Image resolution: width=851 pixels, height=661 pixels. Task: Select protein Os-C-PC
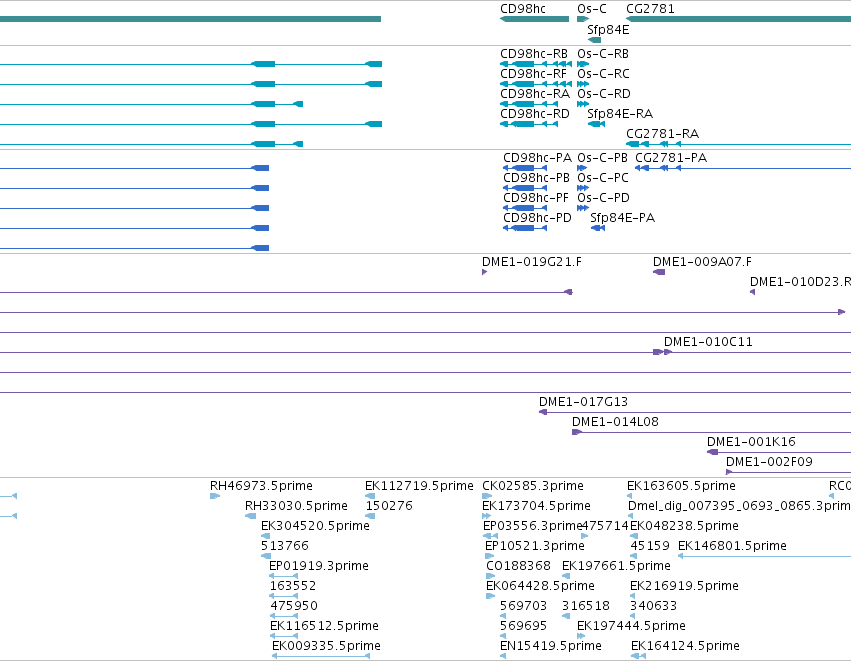[603, 178]
